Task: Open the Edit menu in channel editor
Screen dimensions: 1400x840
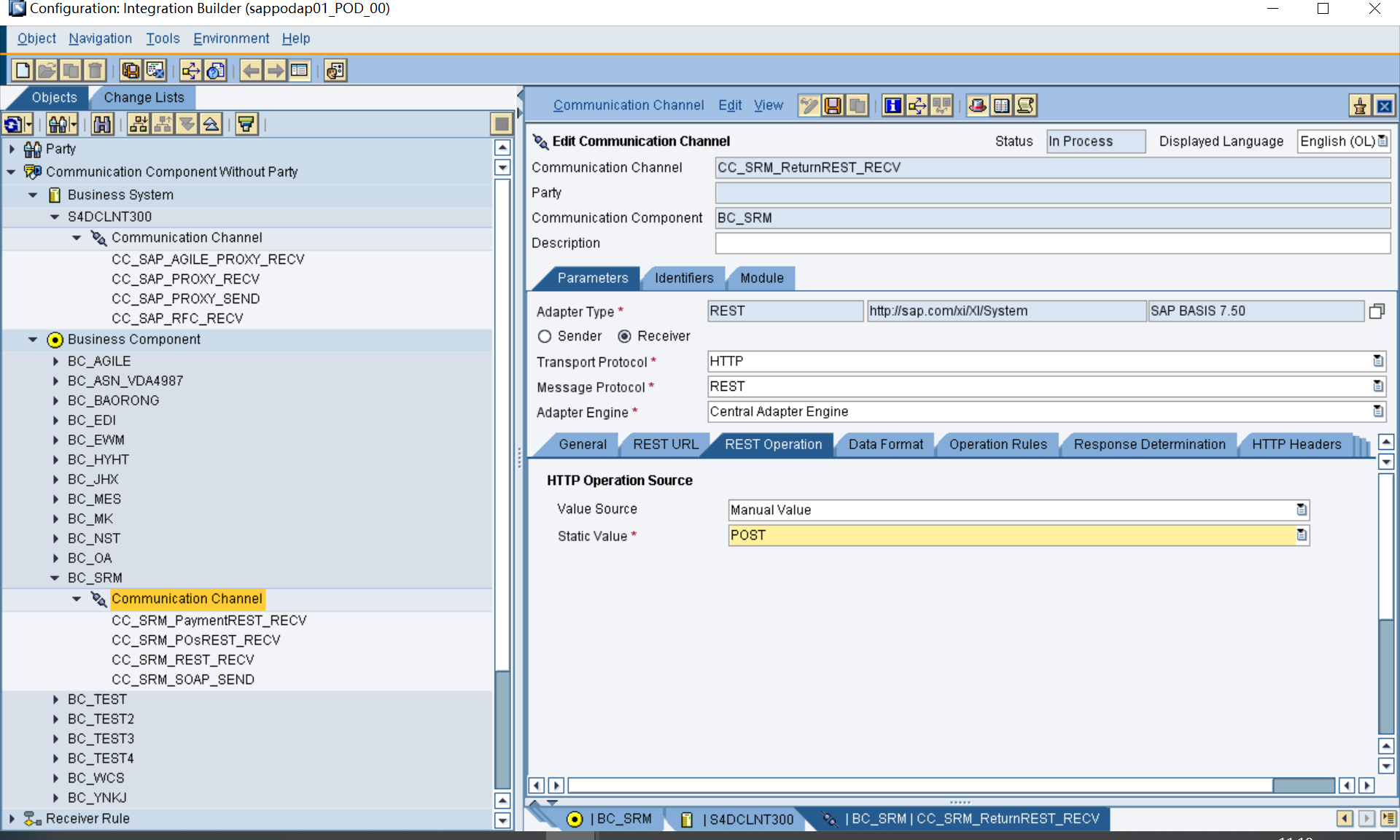Action: point(730,106)
